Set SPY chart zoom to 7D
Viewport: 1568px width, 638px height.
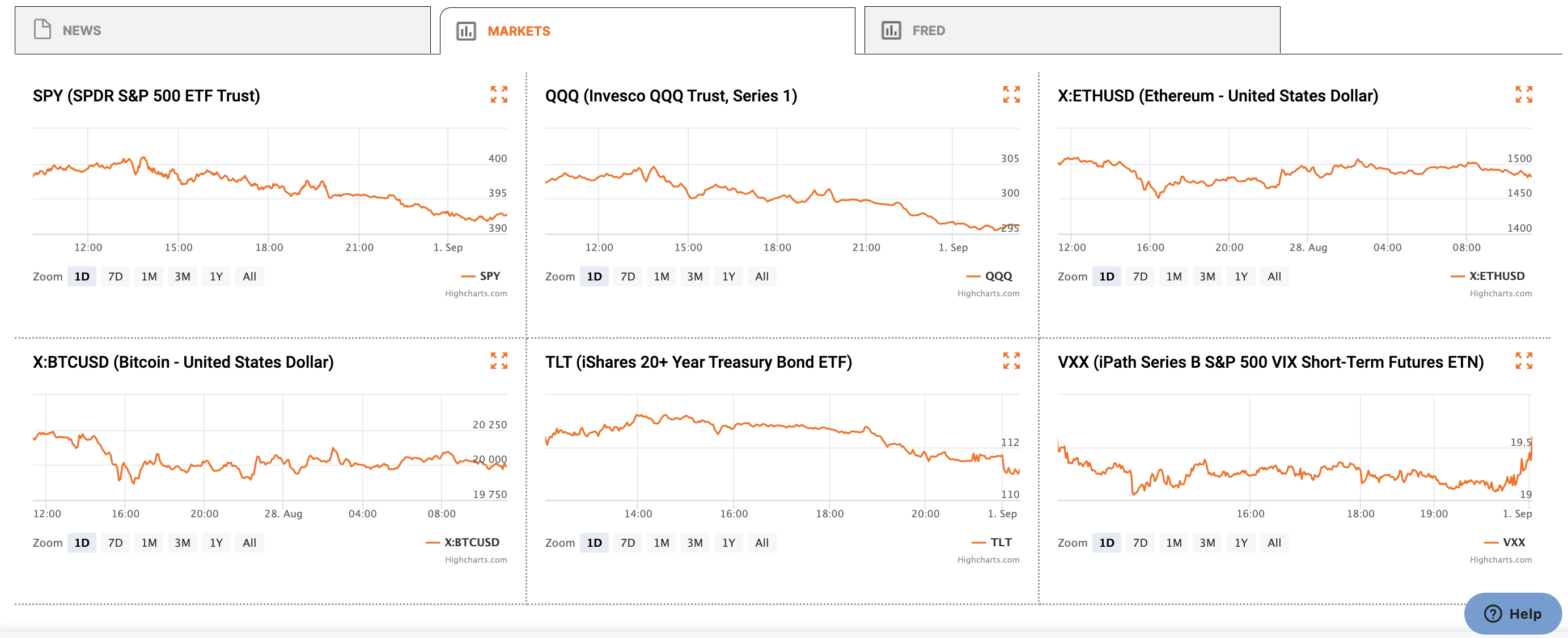coord(115,276)
